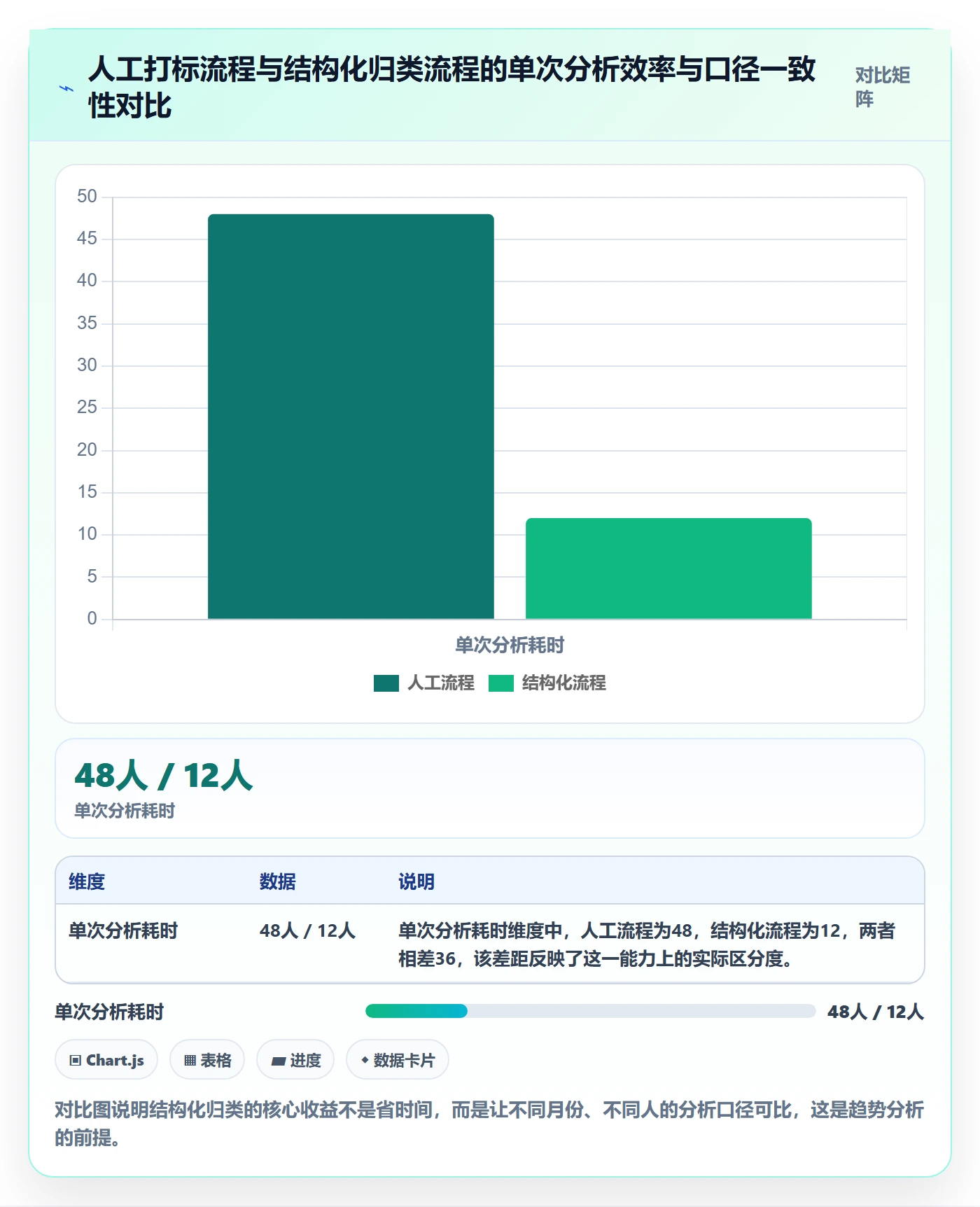The height and width of the screenshot is (1207, 980).
Task: Click the 数据 column header
Action: pyautogui.click(x=277, y=881)
